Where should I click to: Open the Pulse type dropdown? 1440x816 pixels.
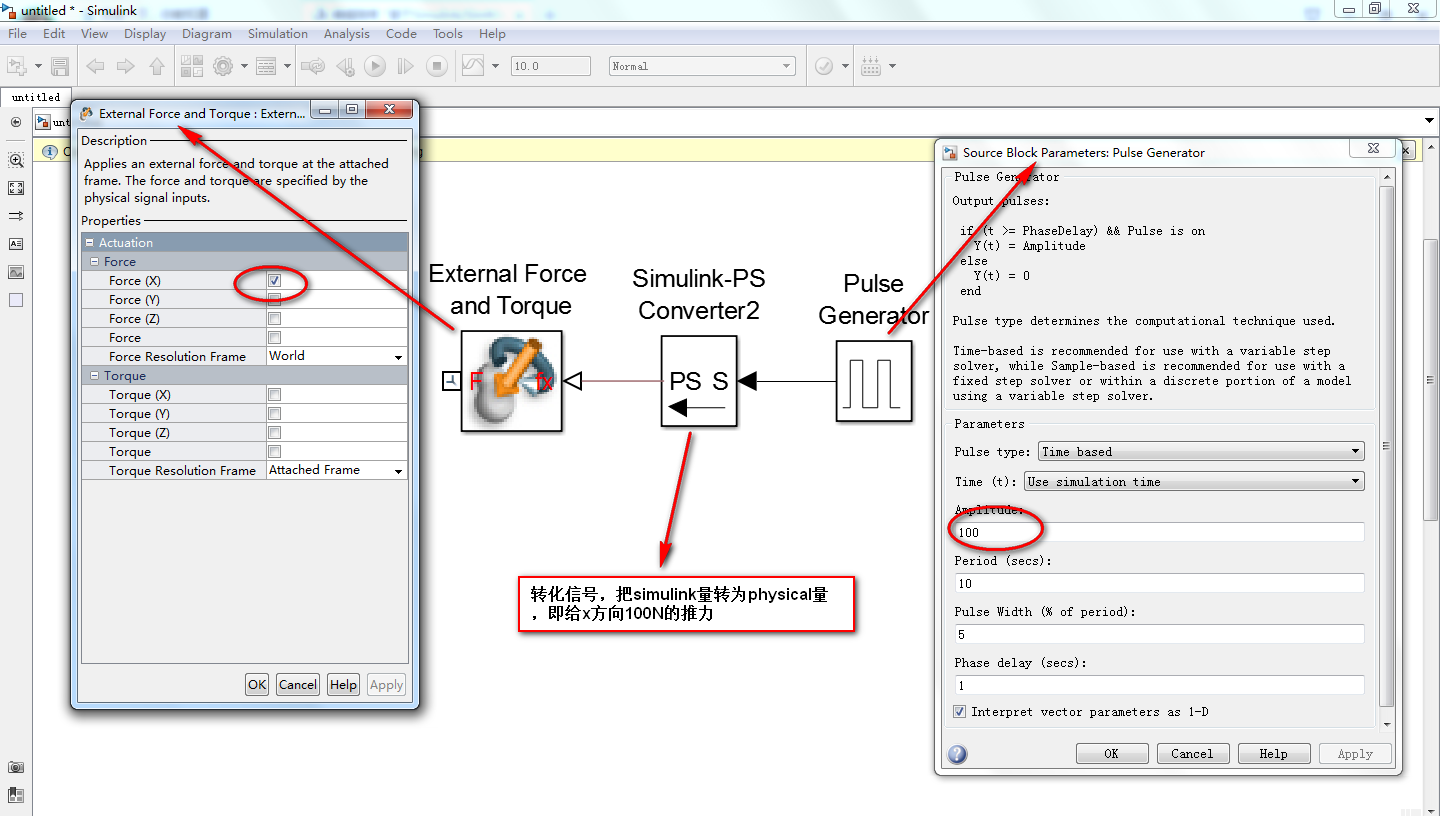point(1201,452)
